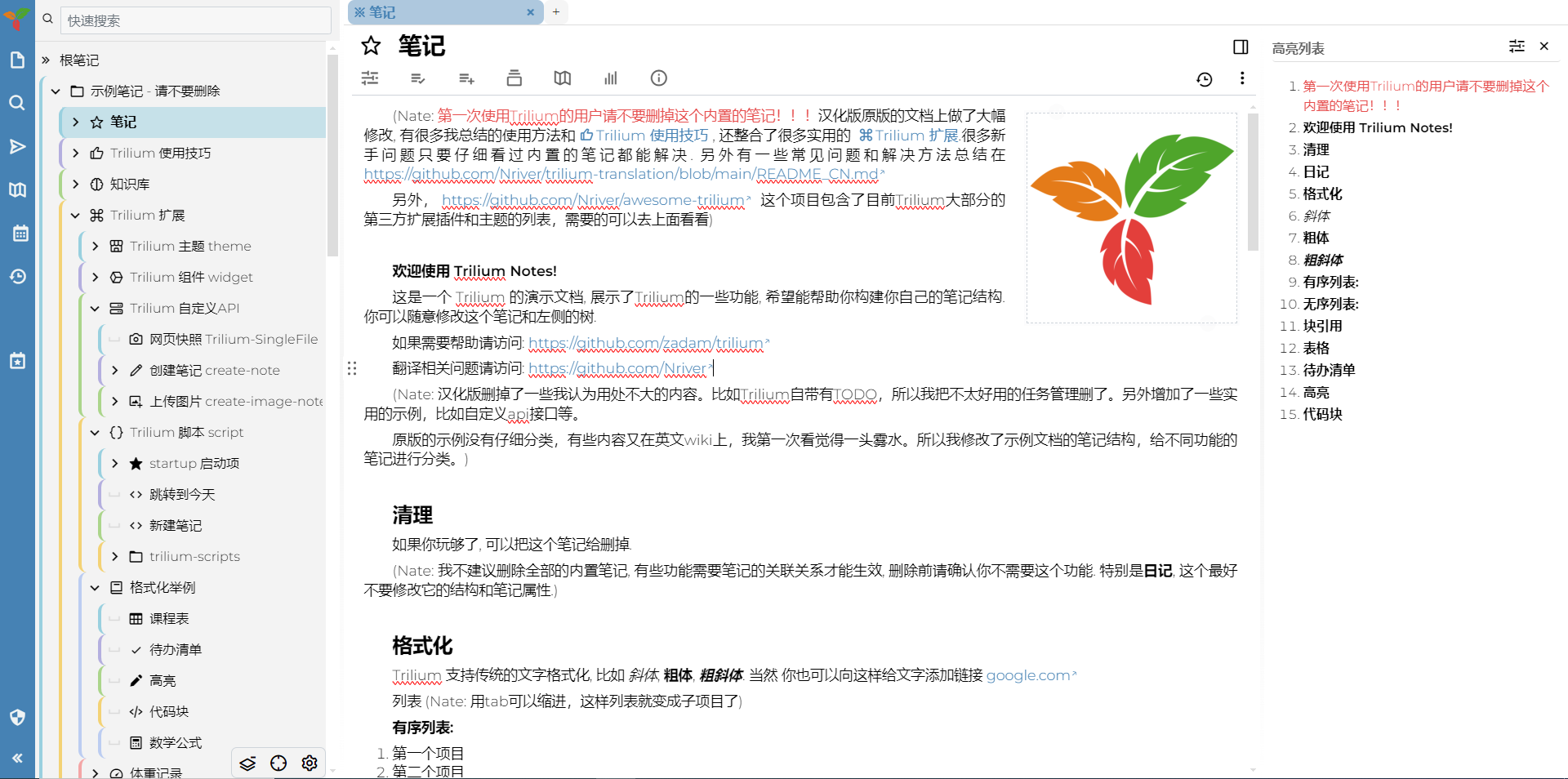Click the Trilium leaf logo image
Image resolution: width=1568 pixels, height=779 pixels.
point(1132,218)
